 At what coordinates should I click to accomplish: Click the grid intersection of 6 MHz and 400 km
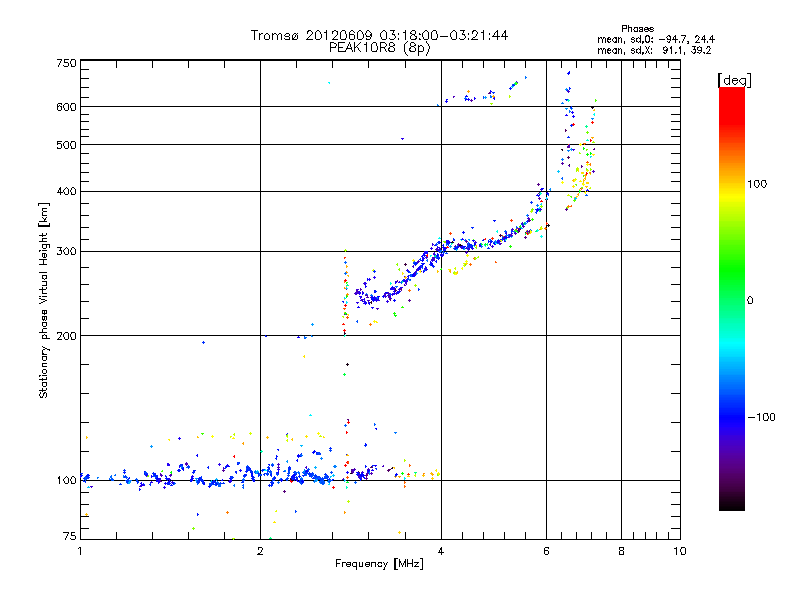point(546,191)
